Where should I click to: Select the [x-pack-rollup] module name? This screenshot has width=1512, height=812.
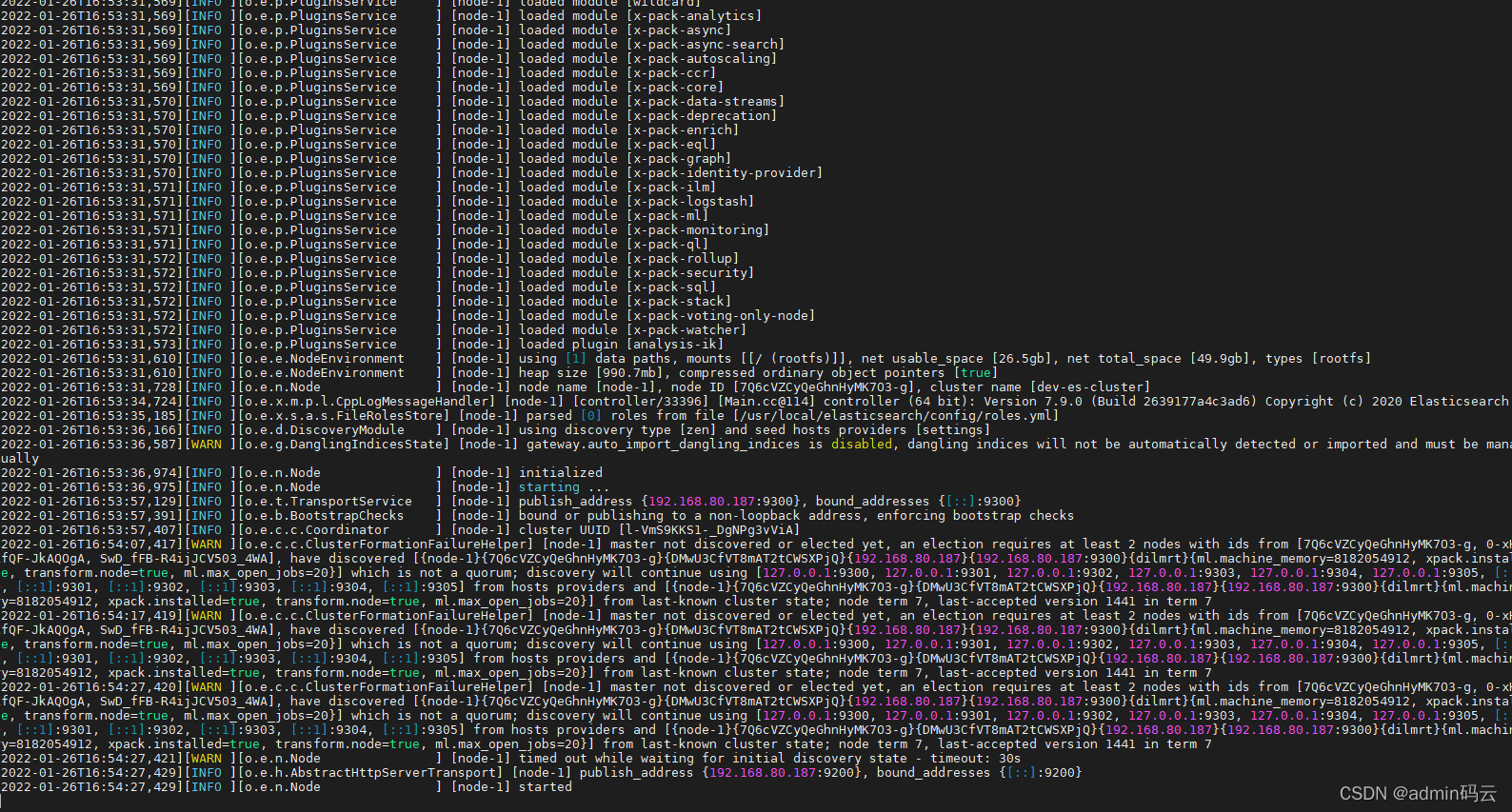683,259
